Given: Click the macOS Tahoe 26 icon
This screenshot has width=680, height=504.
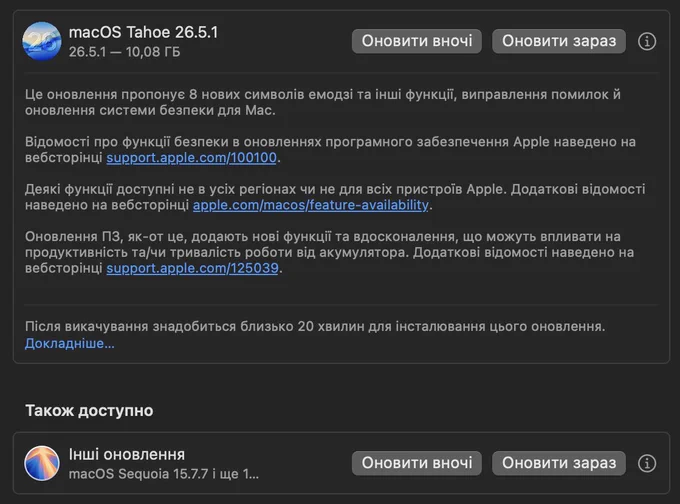Looking at the screenshot, I should 42,41.
